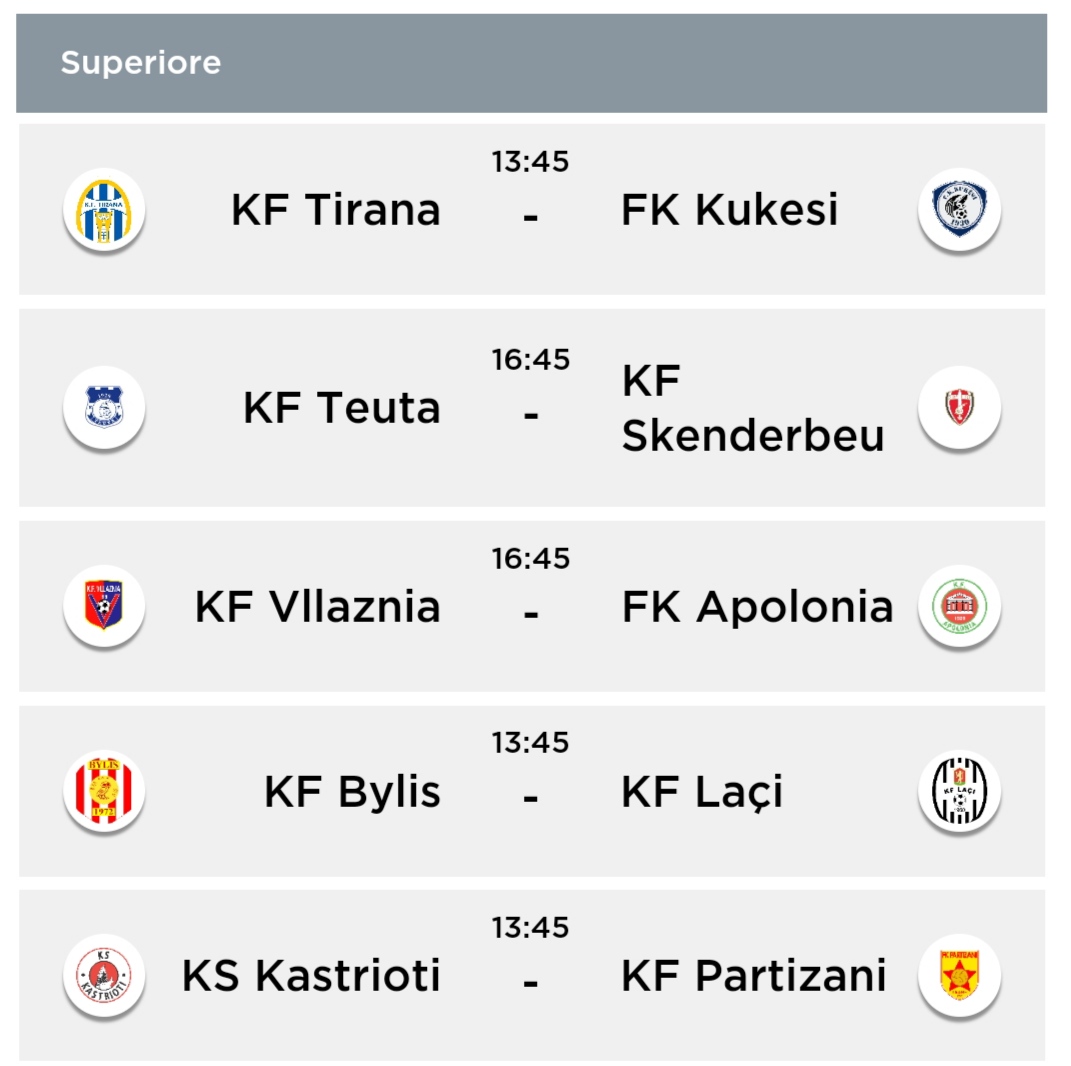Tap the KF Vllaznia shield logo
Viewport: 1071px width, 1066px height.
[104, 606]
